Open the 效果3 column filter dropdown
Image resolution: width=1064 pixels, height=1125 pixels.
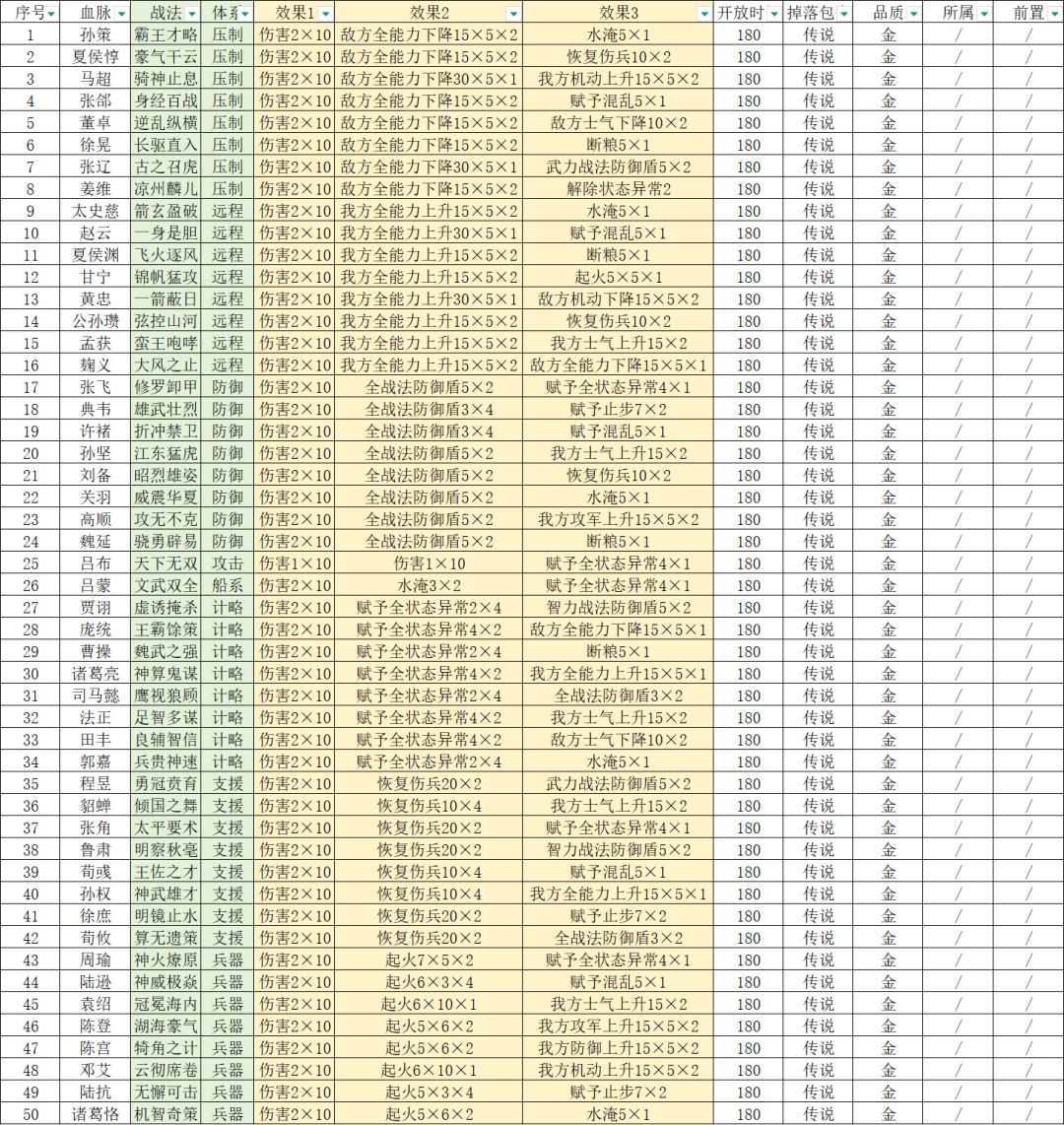pyautogui.click(x=703, y=14)
